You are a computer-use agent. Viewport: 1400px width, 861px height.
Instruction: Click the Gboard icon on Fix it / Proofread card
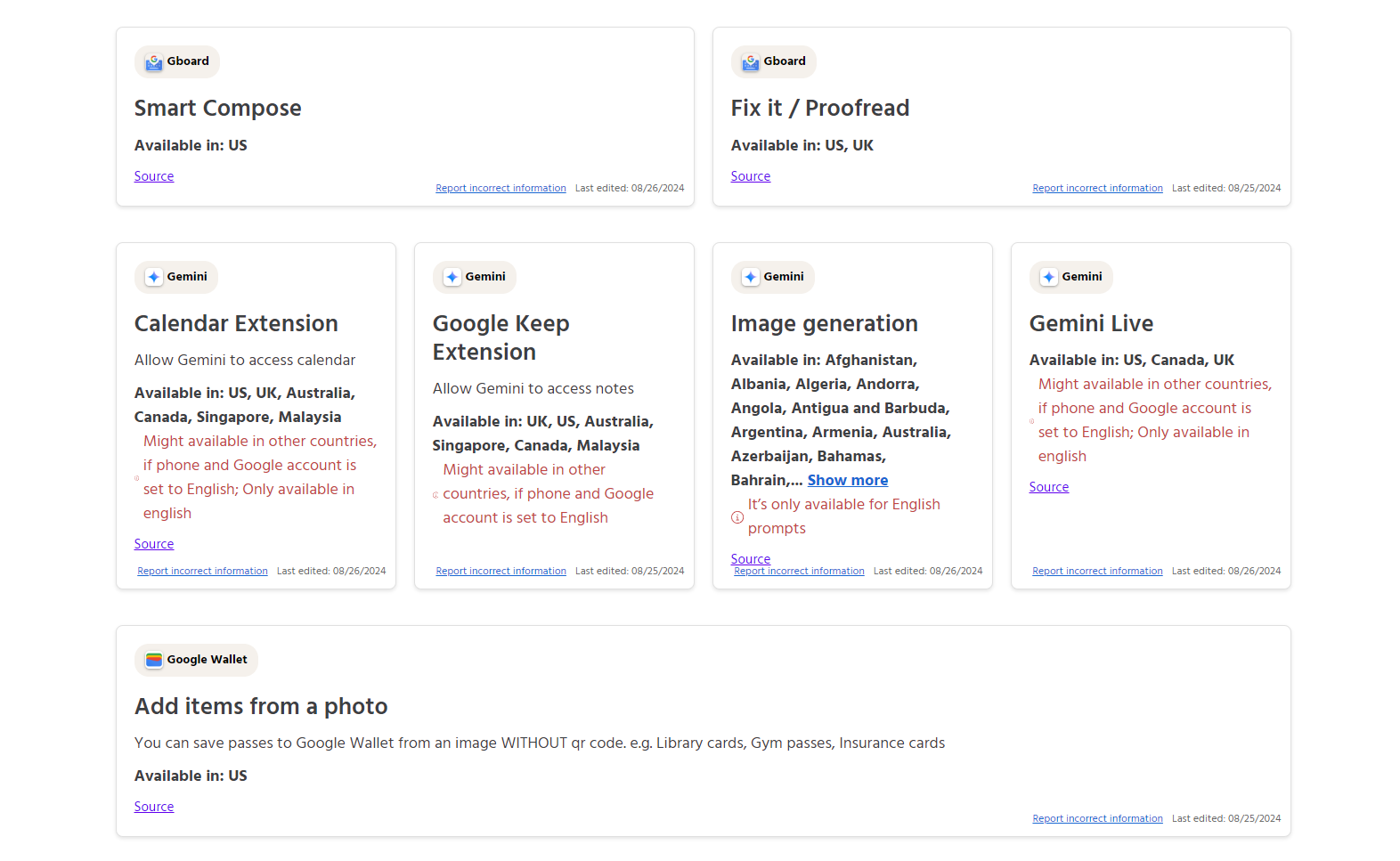click(751, 62)
